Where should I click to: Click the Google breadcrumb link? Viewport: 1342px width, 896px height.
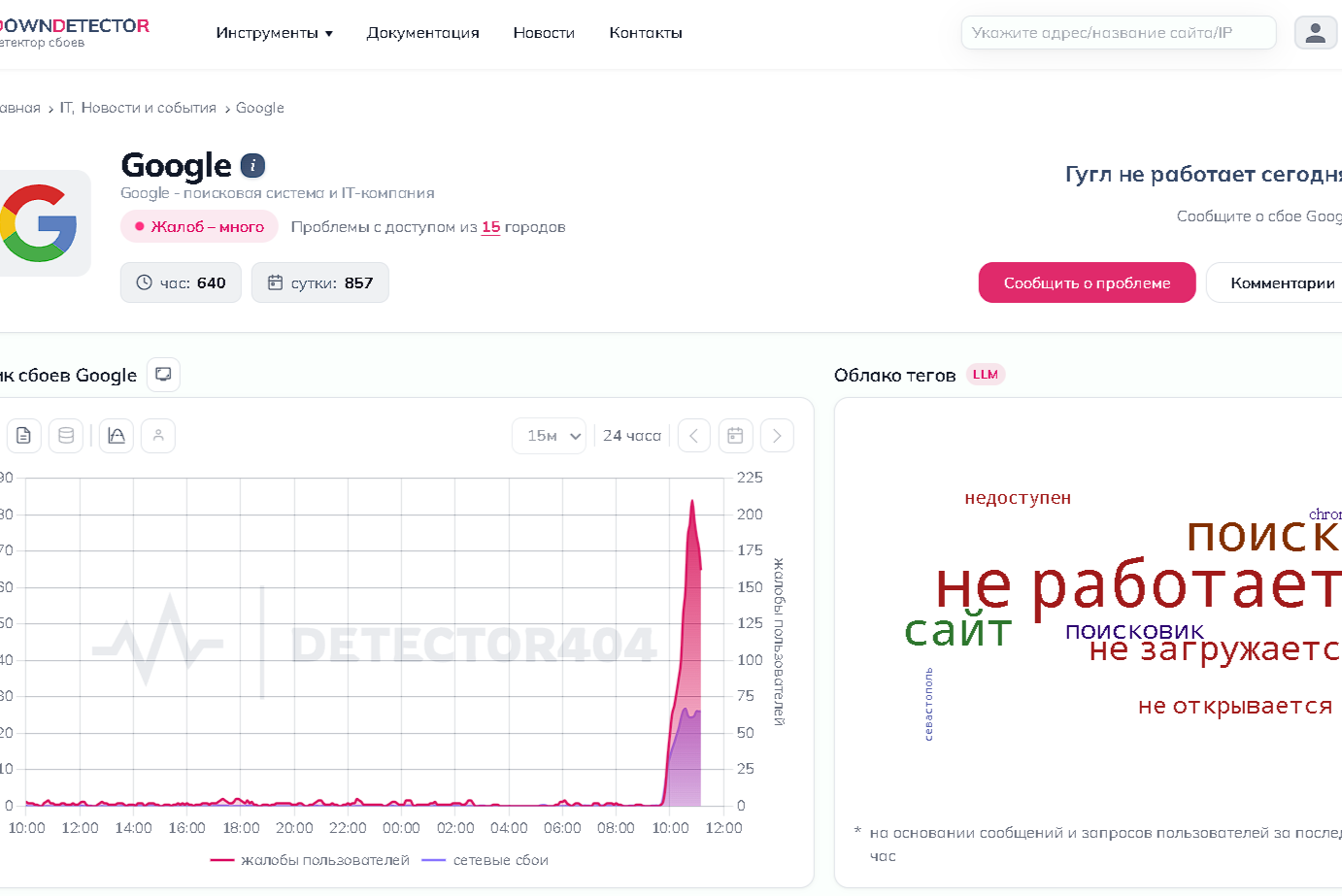click(260, 108)
